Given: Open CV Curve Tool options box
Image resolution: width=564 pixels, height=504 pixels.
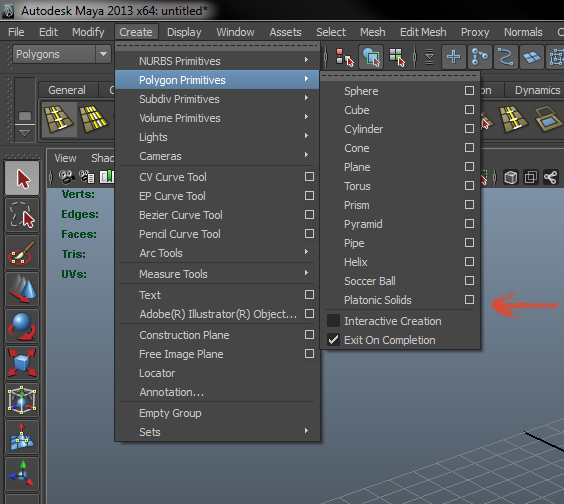Looking at the screenshot, I should (x=309, y=177).
